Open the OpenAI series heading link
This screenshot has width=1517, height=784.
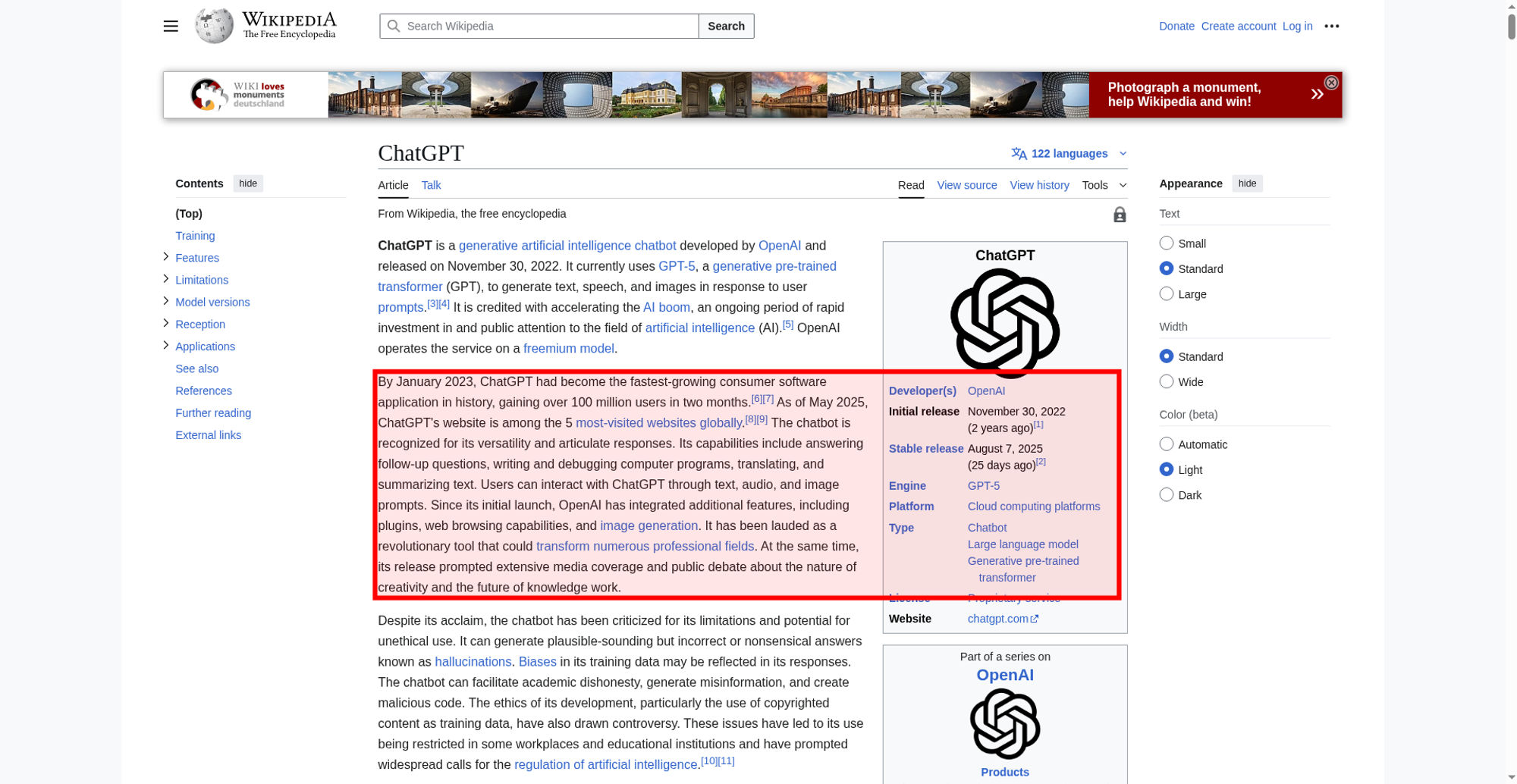tap(1004, 675)
